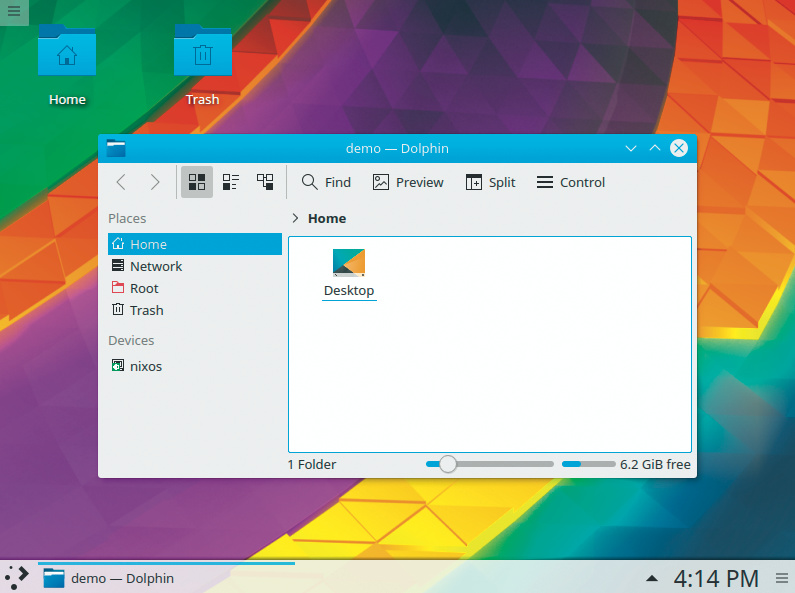The width and height of the screenshot is (795, 593).
Task: Switch to Details view mode
Action: tap(265, 182)
